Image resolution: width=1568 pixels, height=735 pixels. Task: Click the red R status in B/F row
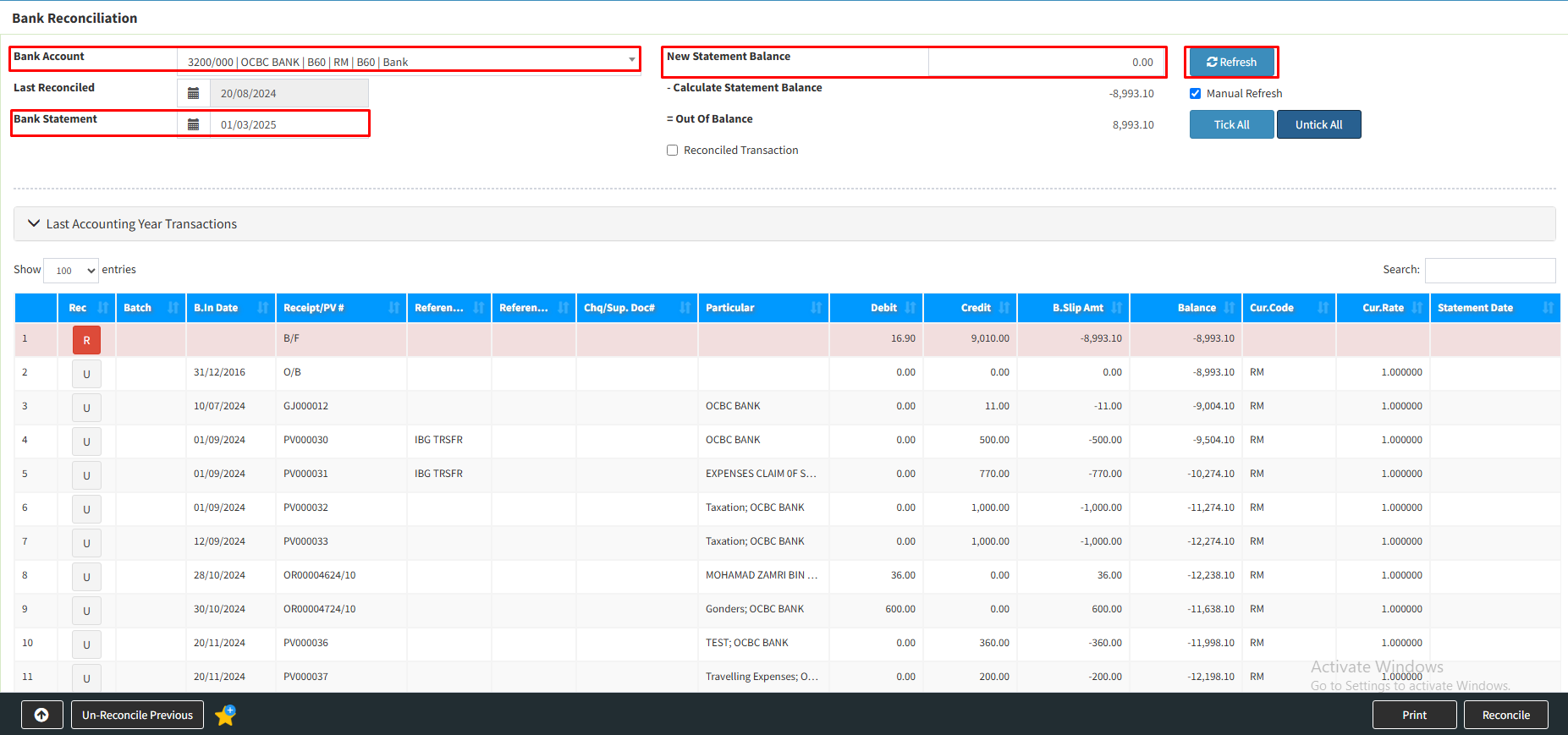coord(86,340)
